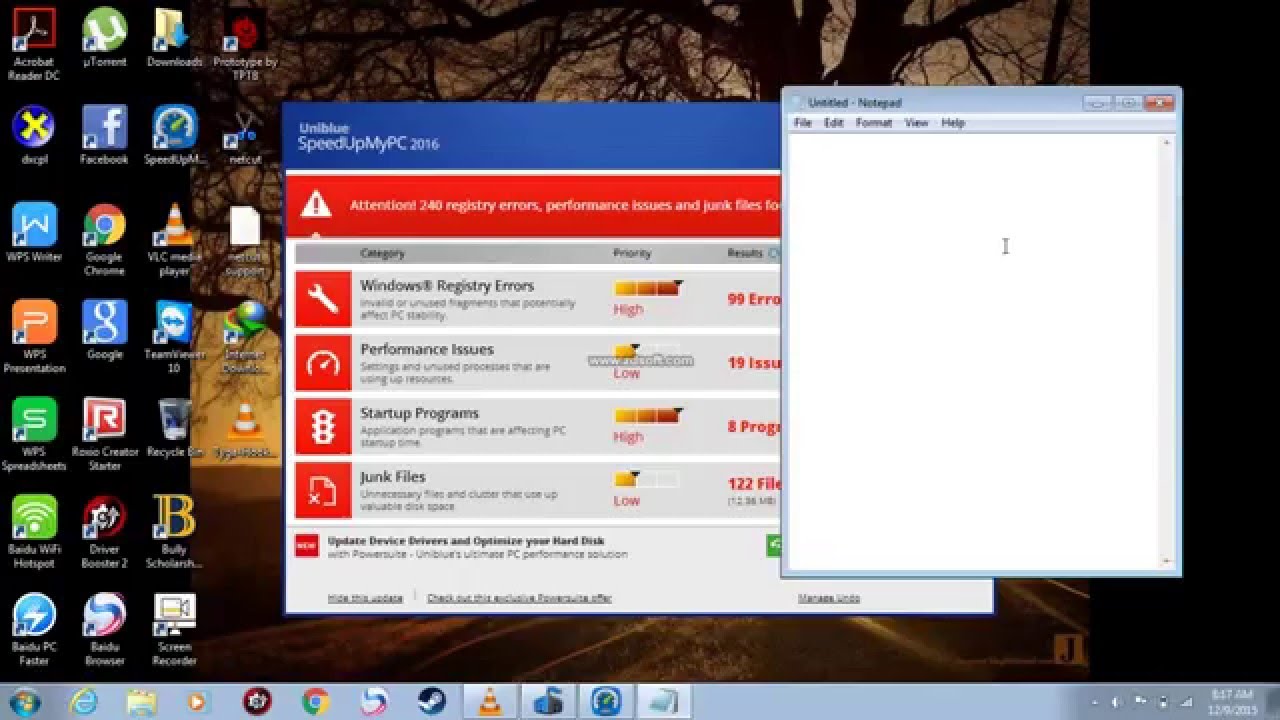Click the 'Startup Programs' title text
This screenshot has width=1280, height=720.
419,414
